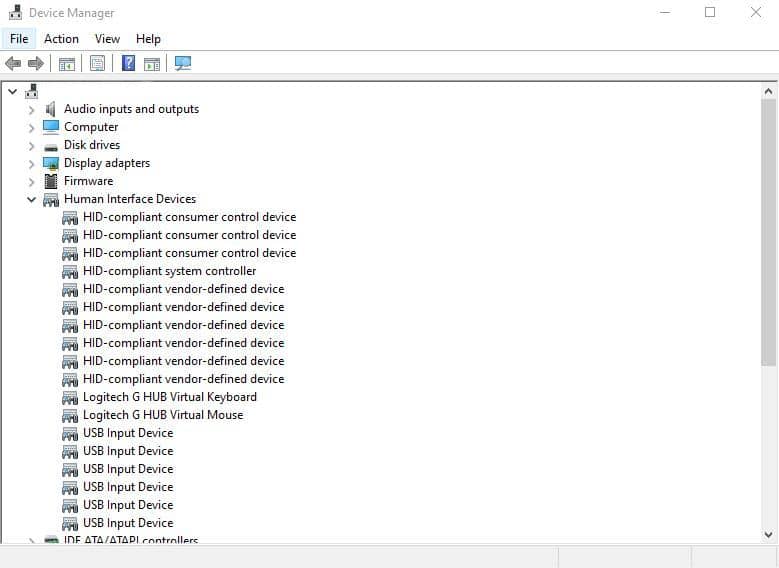Click Scan for hardware changes monitor icon

183,63
